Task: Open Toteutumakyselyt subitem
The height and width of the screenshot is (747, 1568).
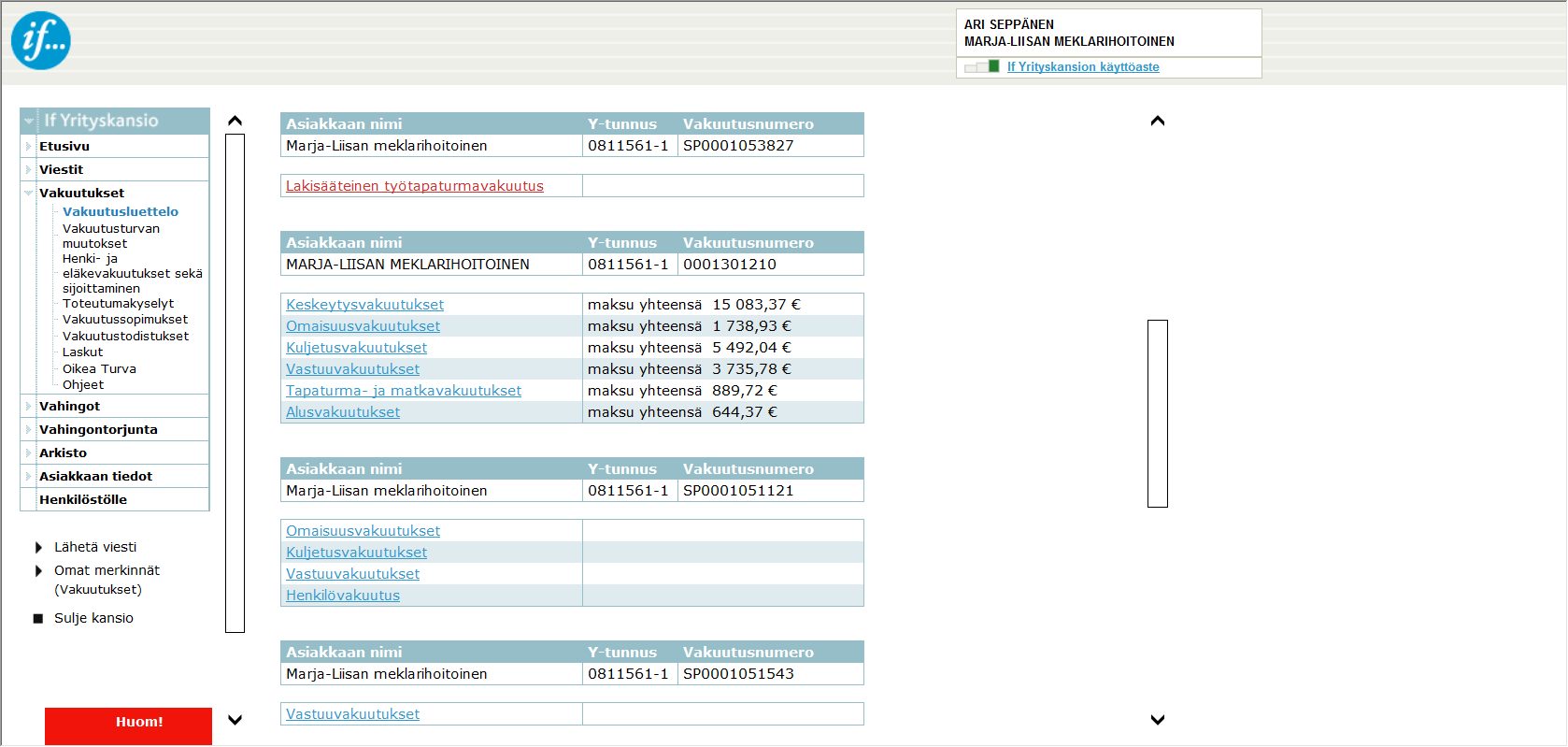Action: 118,303
